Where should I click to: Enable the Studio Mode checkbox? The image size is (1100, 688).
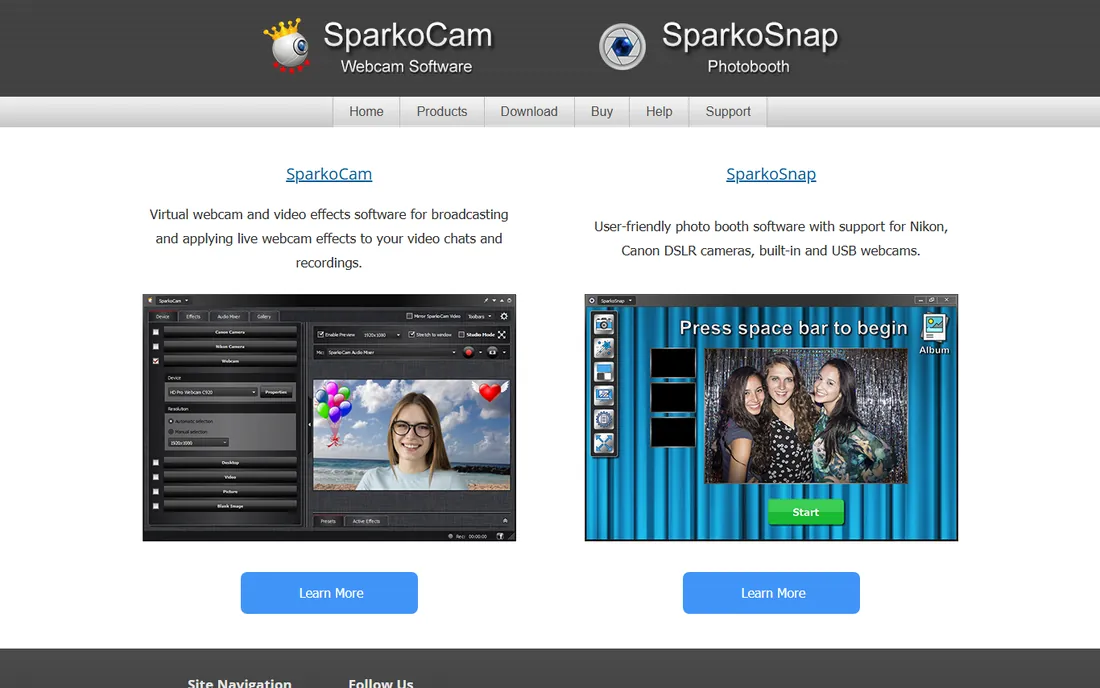[x=462, y=335]
